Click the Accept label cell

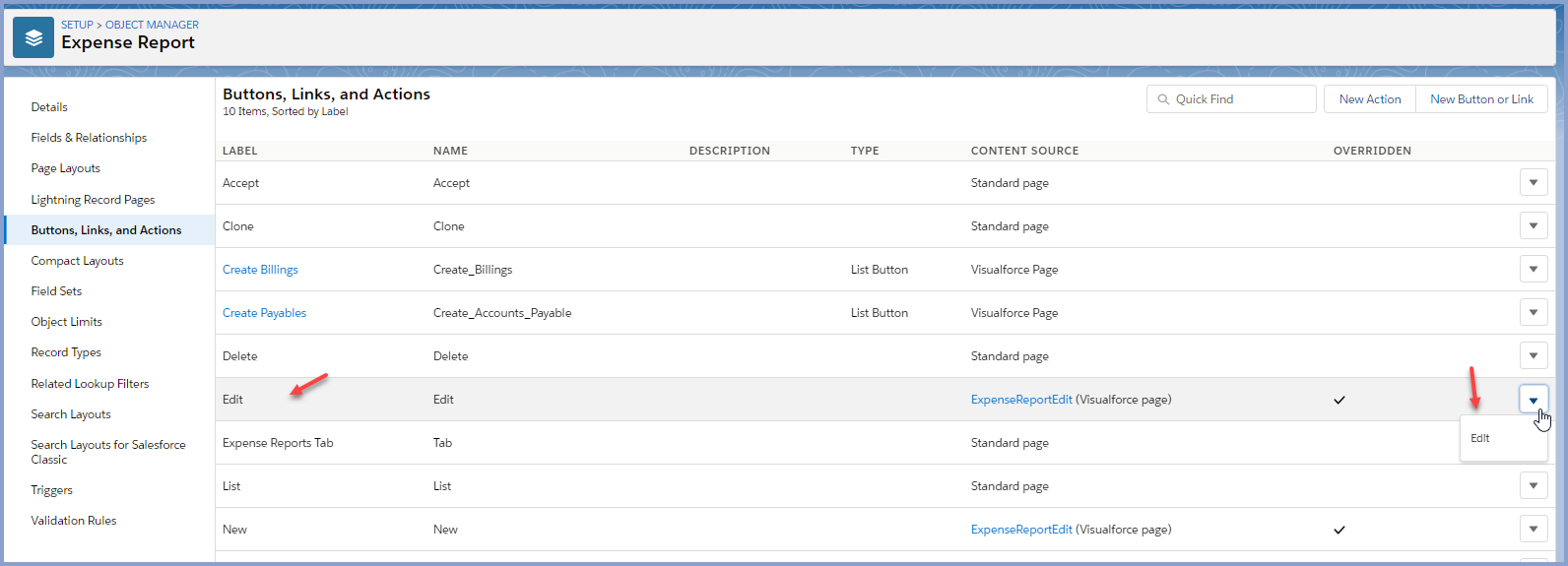(240, 183)
